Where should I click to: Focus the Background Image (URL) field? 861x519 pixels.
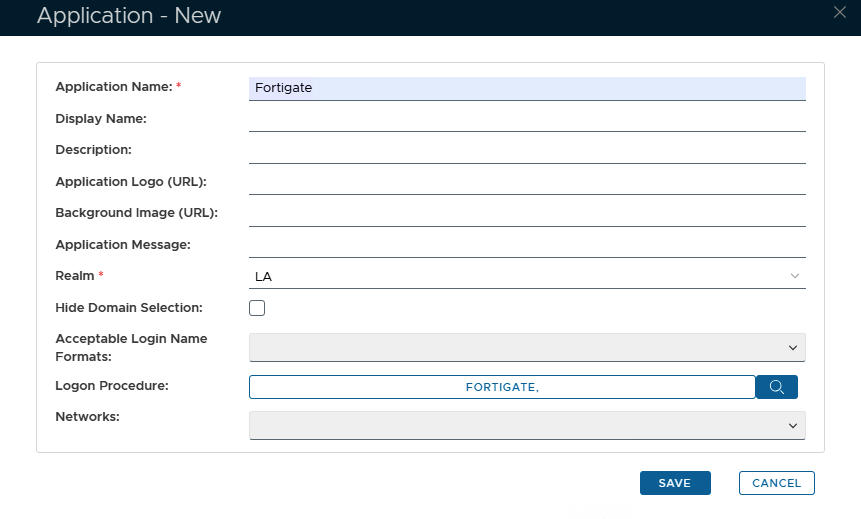tap(527, 213)
